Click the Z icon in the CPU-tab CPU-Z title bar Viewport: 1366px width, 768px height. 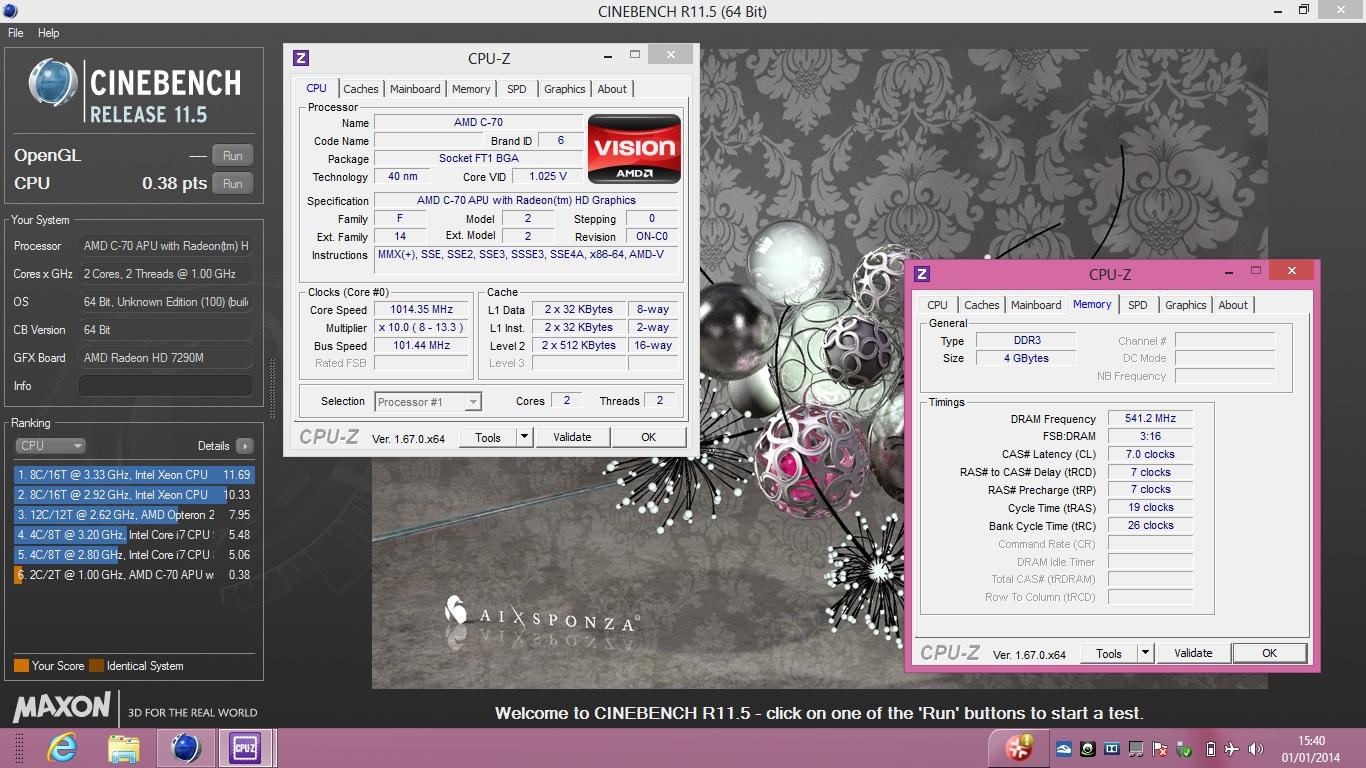pos(301,58)
